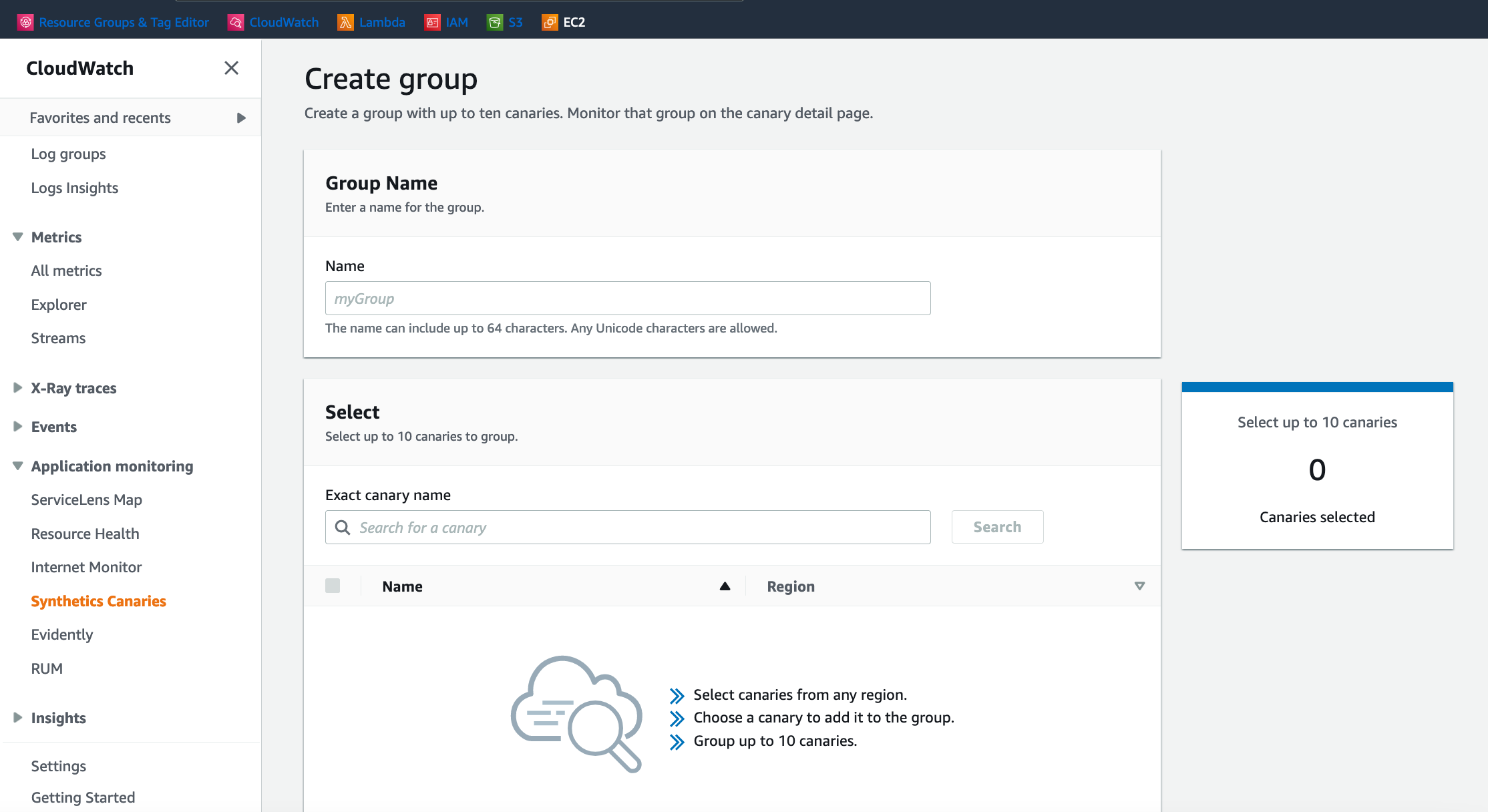Viewport: 1488px width, 812px height.
Task: Open Log groups in the sidebar
Action: [x=67, y=154]
